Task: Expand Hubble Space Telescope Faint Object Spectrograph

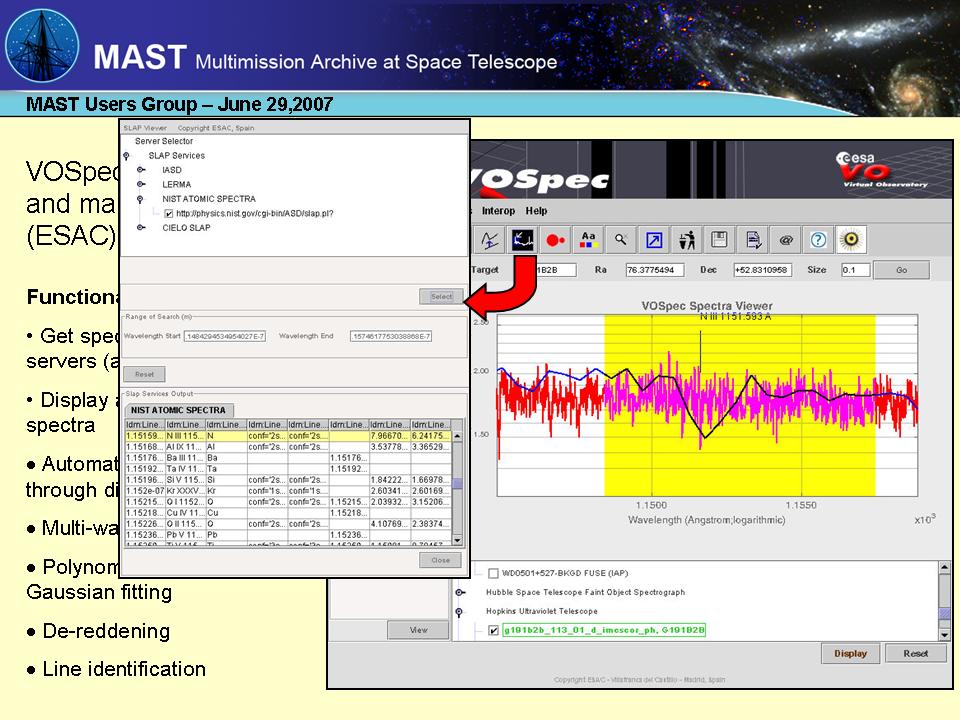Action: (x=460, y=593)
